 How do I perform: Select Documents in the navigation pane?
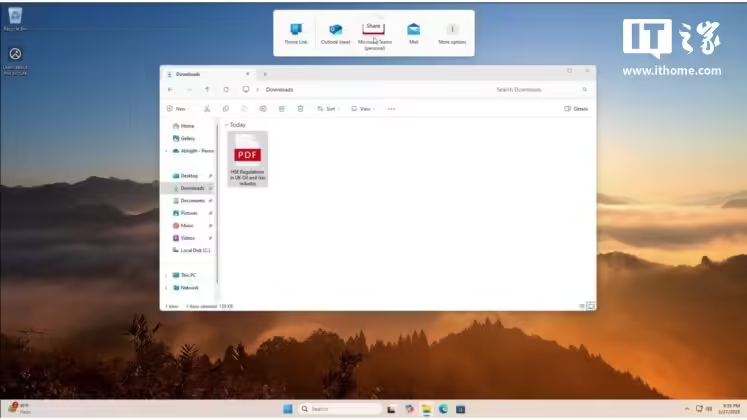click(x=192, y=200)
